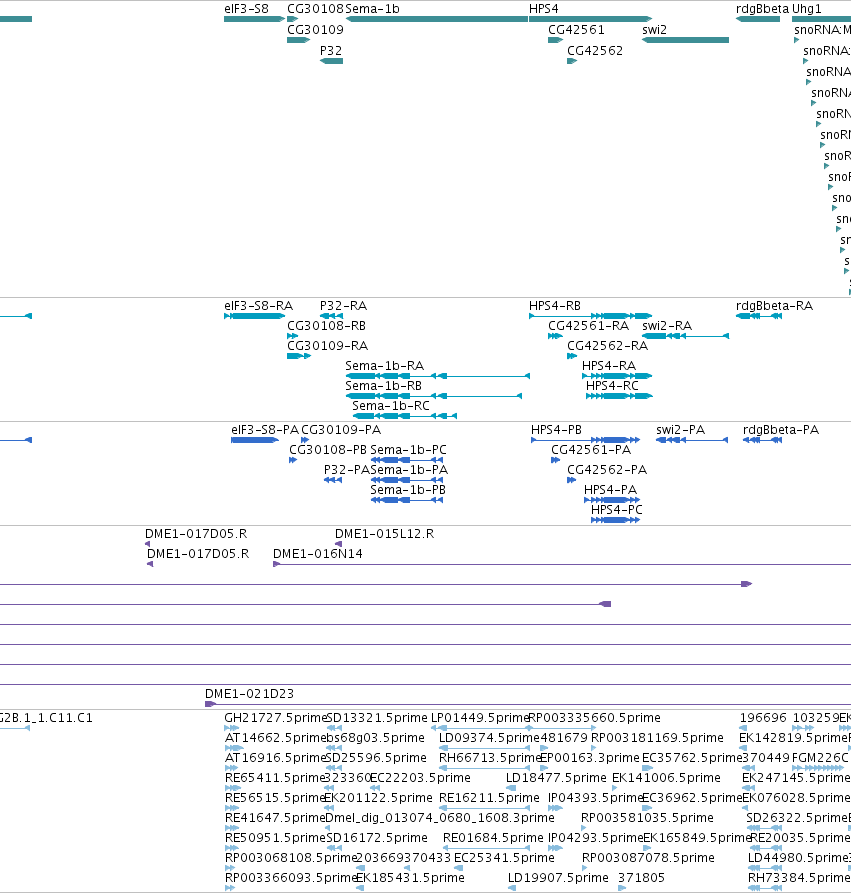Select the Sema-1b-PC protein

pos(407,460)
